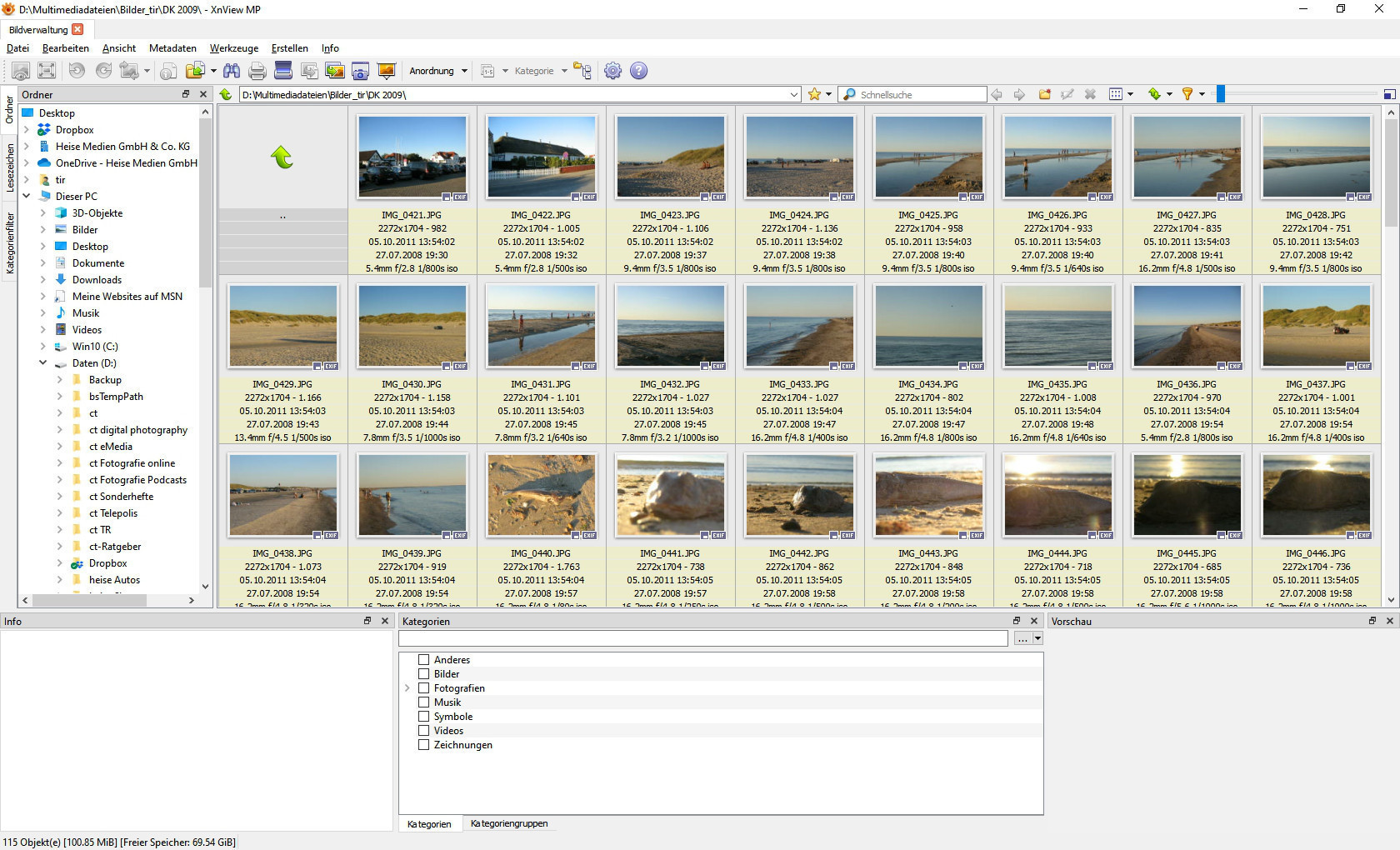Tick the Zeichnungen category checkbox
The width and height of the screenshot is (1400, 850).
[x=423, y=745]
